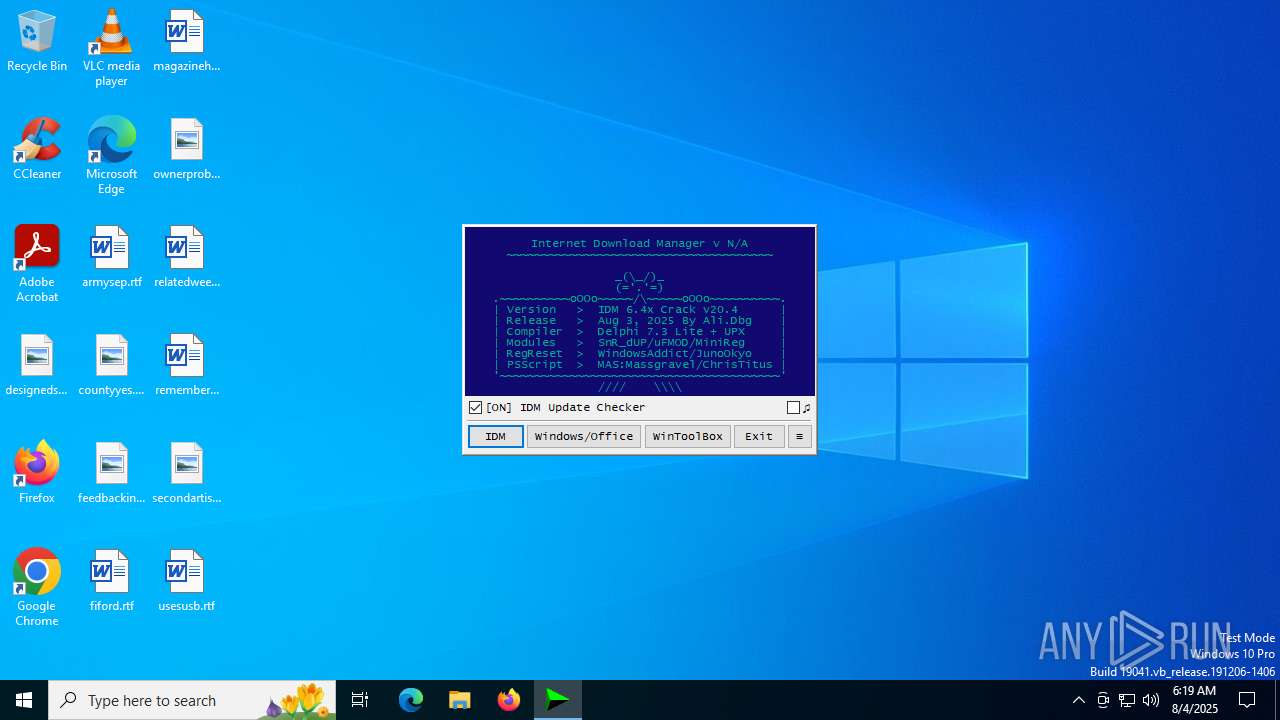
Task: Select the fiford.rtf document
Action: click(x=111, y=582)
